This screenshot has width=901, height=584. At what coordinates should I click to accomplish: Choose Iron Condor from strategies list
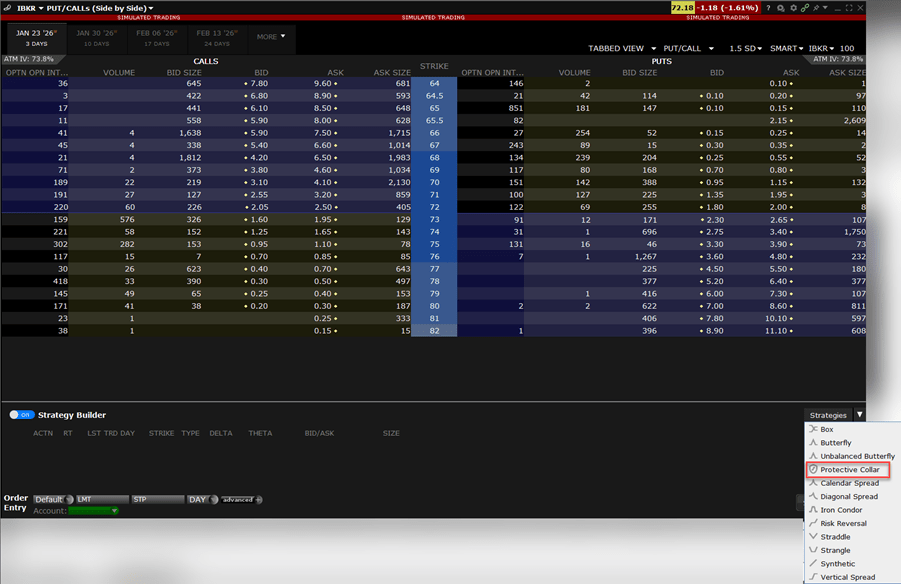coord(842,510)
